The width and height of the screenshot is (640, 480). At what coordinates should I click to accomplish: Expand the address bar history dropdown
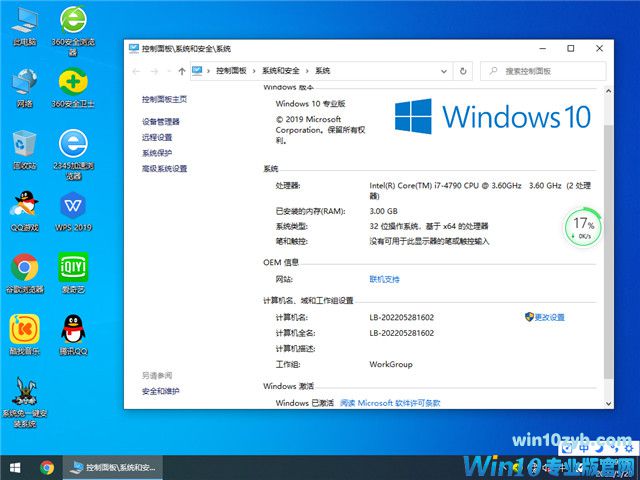[x=444, y=71]
